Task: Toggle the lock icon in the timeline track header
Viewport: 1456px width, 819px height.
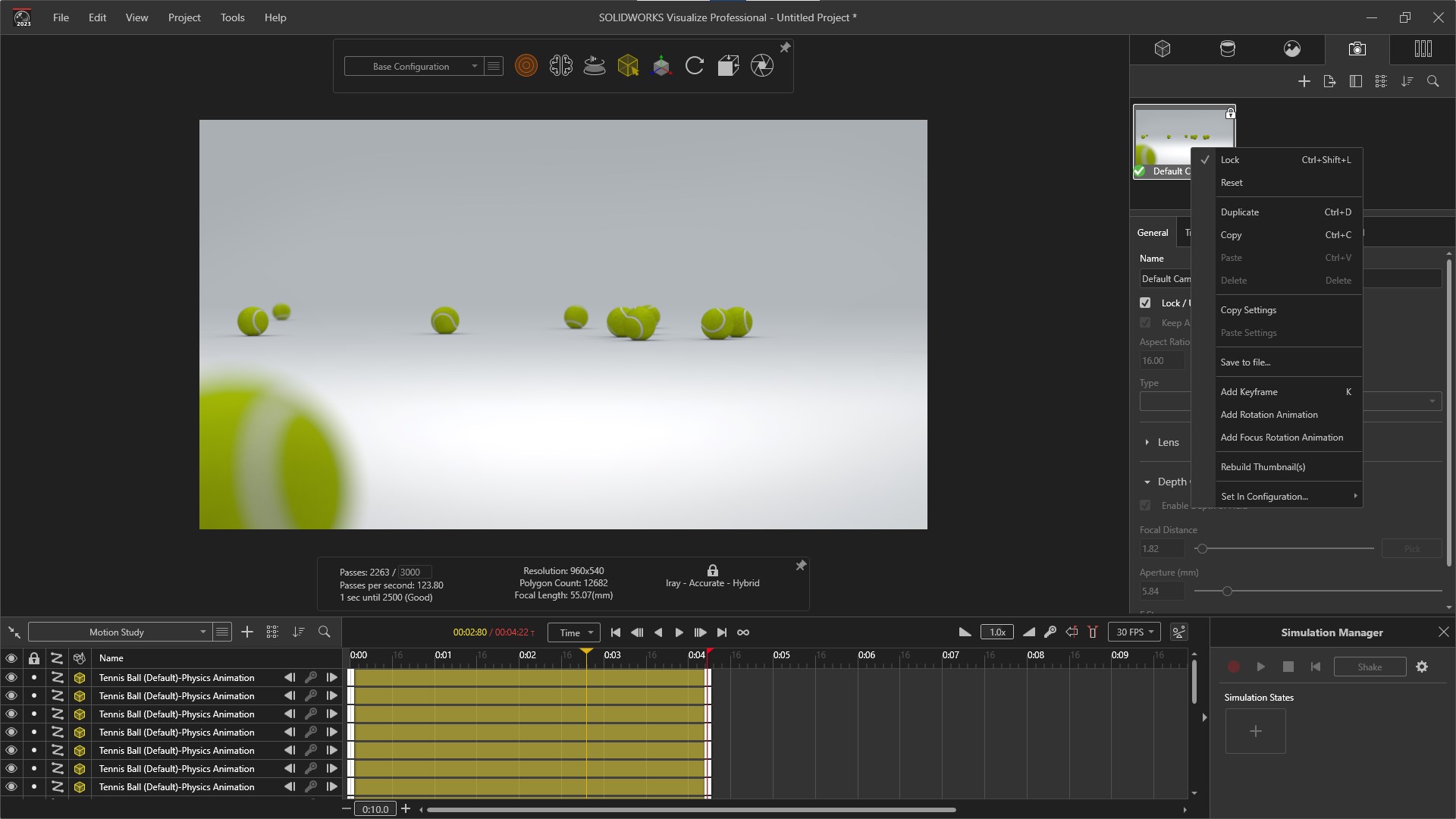Action: 33,658
